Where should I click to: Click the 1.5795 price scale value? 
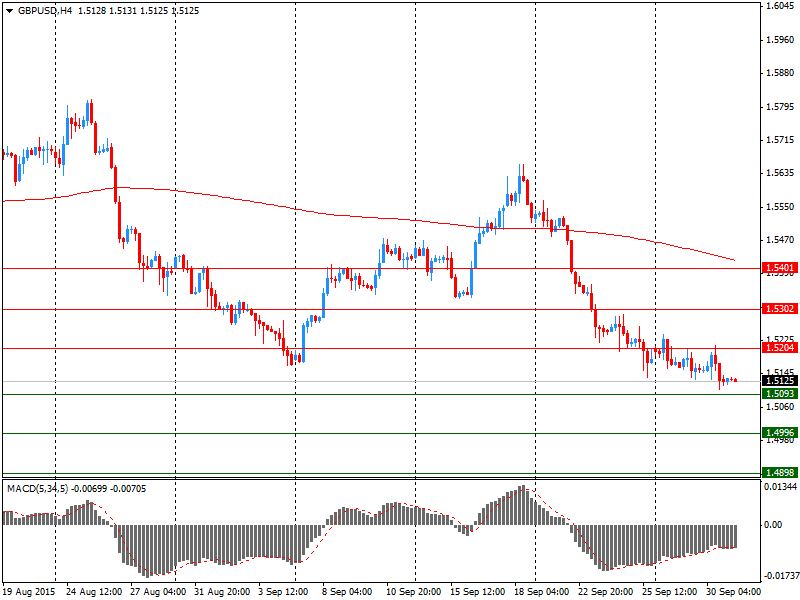781,107
